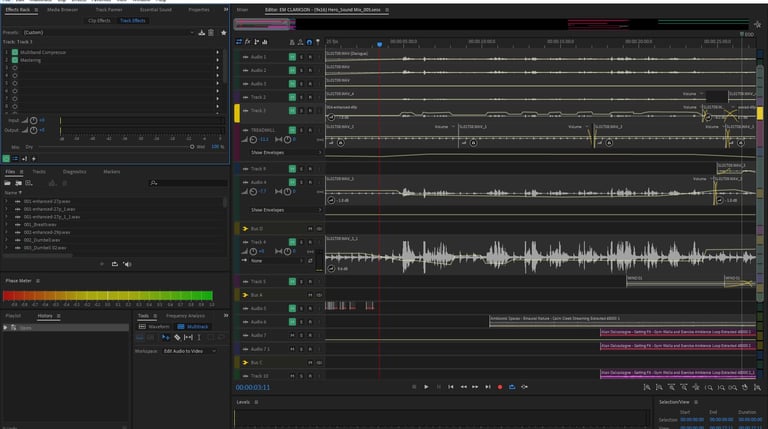This screenshot has height=429, width=768.
Task: Toggle power for Mastering effect
Action: [16, 59]
